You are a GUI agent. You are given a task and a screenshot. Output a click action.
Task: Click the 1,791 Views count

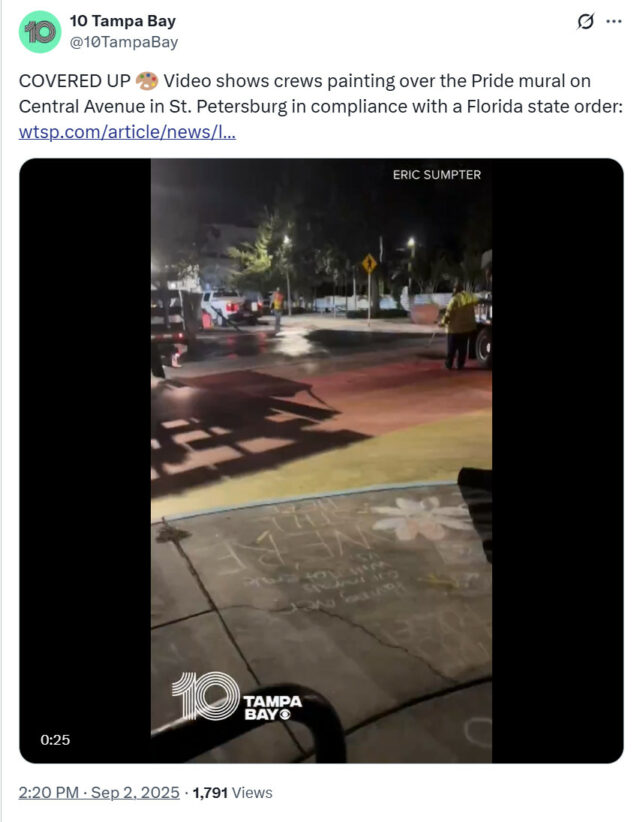[x=232, y=792]
